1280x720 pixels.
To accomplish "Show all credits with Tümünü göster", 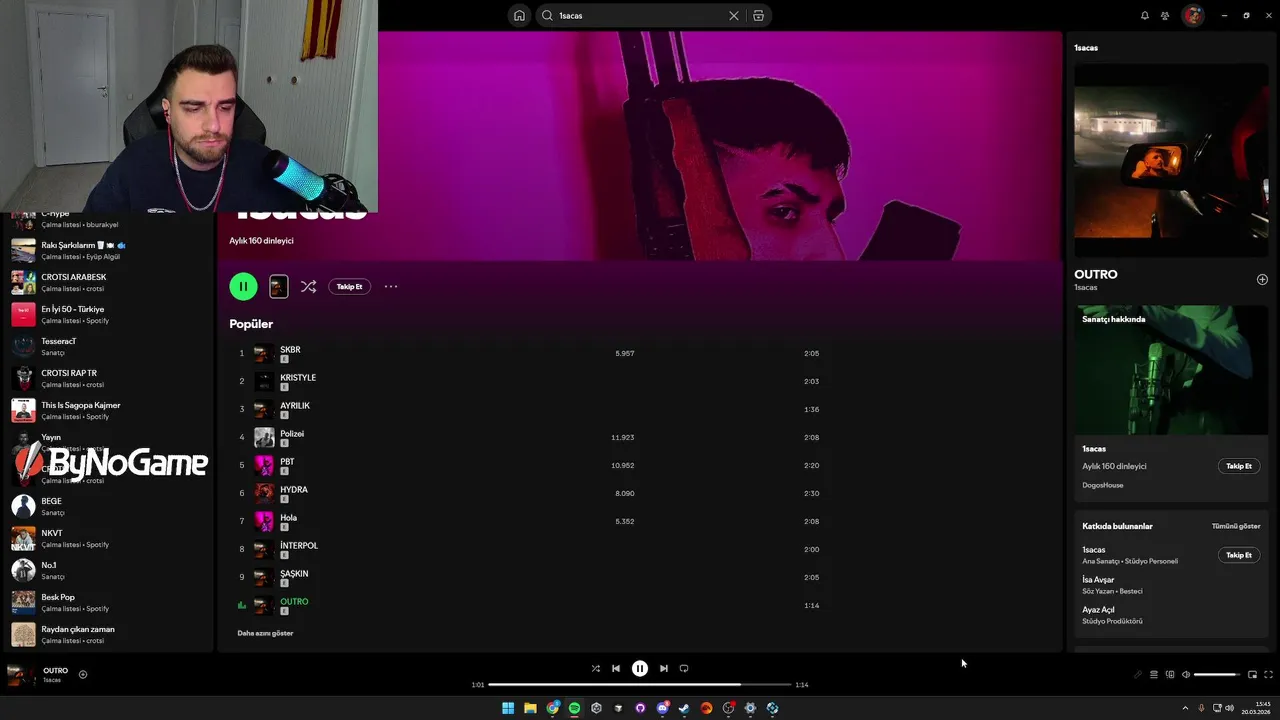I will point(1236,526).
